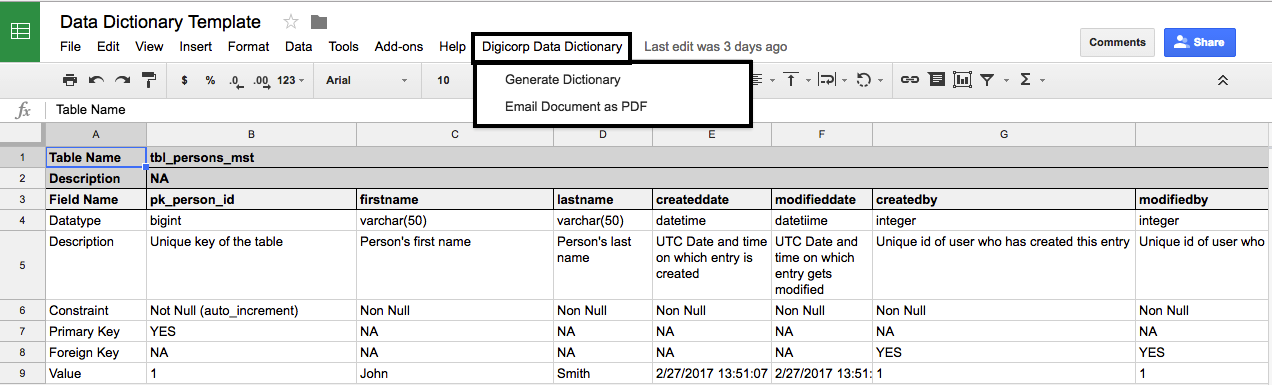Screen dimensions: 1272x385
Task: Click the Filter funnel icon
Action: [987, 80]
